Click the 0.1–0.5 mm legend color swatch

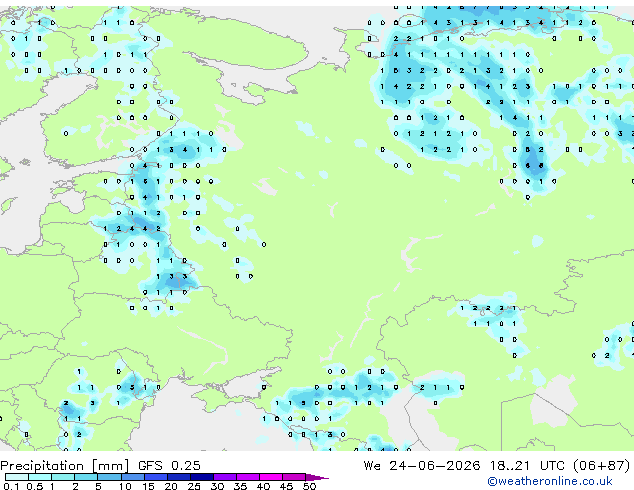[17, 477]
